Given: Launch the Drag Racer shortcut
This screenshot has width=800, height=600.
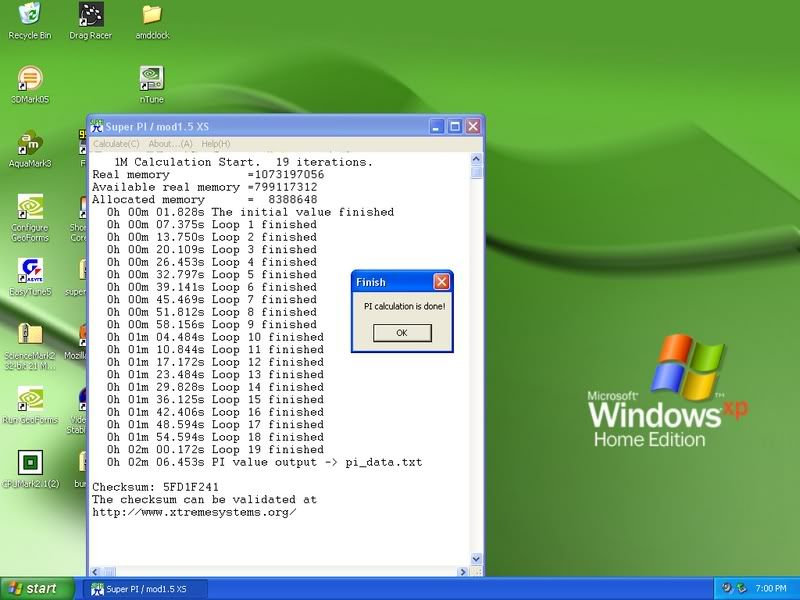Looking at the screenshot, I should (90, 20).
